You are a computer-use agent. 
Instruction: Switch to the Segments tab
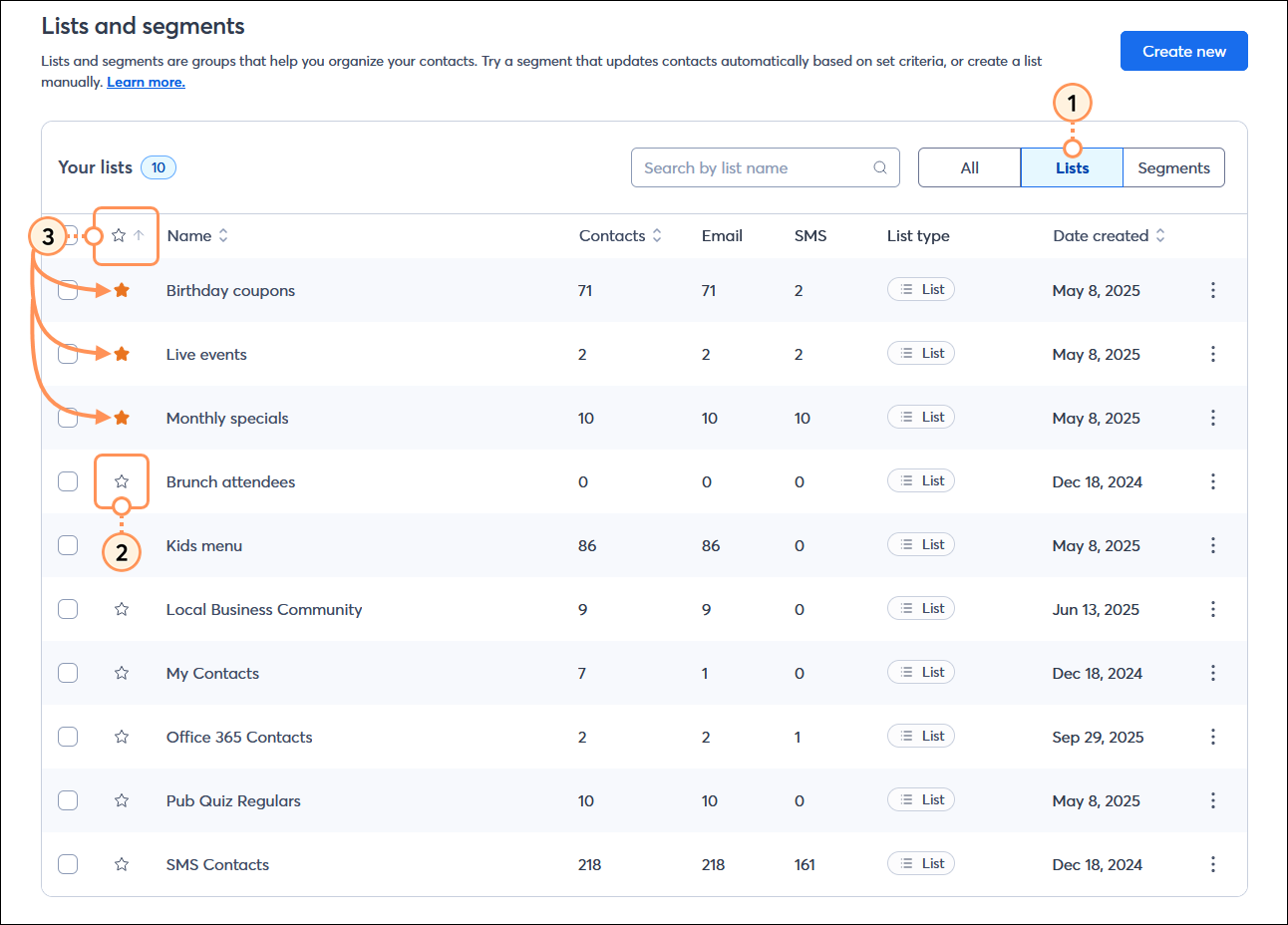click(1173, 167)
